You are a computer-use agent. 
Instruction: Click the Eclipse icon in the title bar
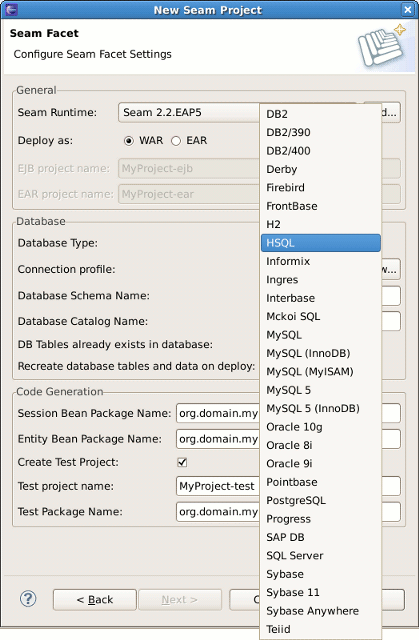[11, 9]
